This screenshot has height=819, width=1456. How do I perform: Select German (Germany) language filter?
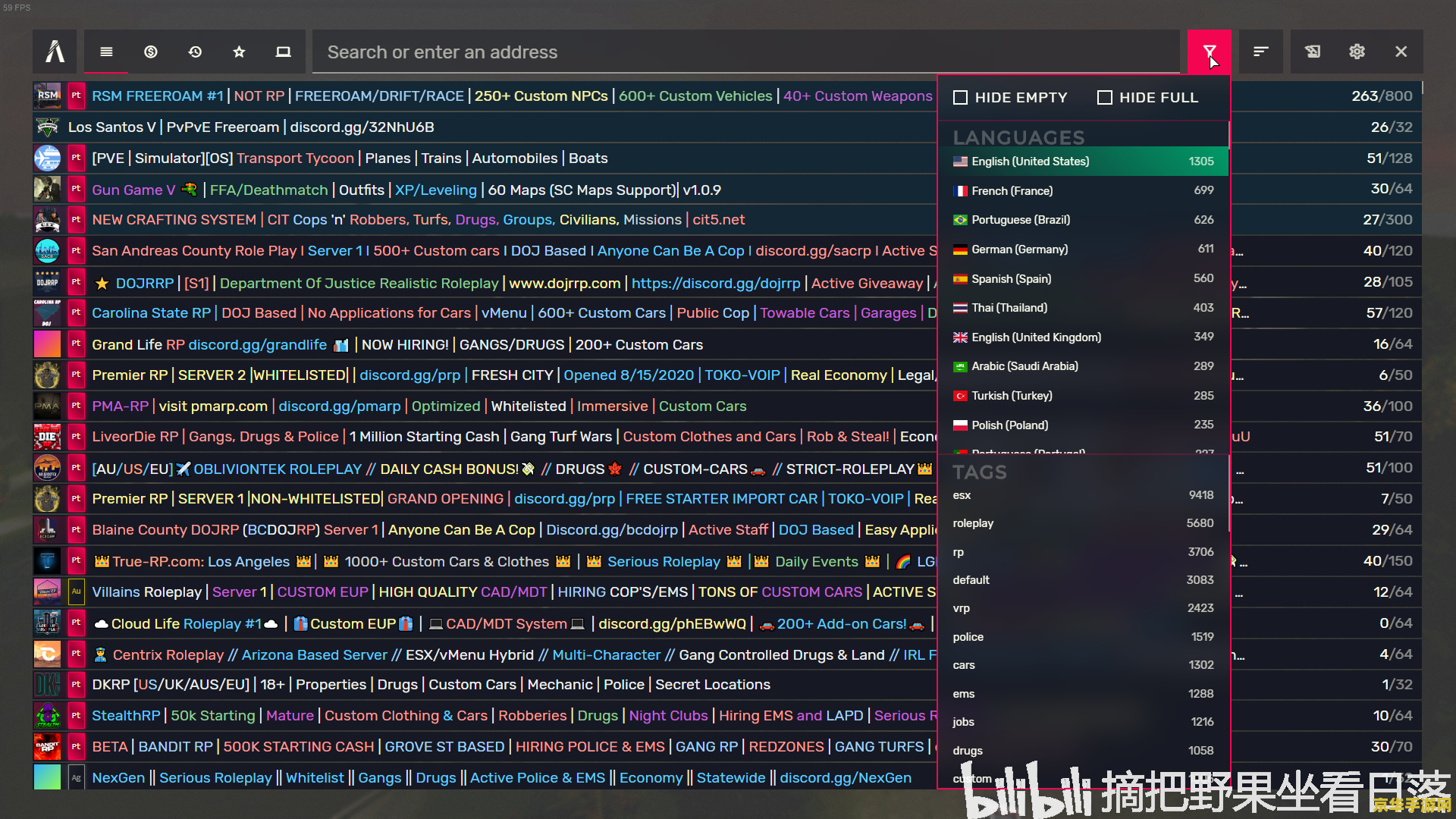coord(1083,249)
